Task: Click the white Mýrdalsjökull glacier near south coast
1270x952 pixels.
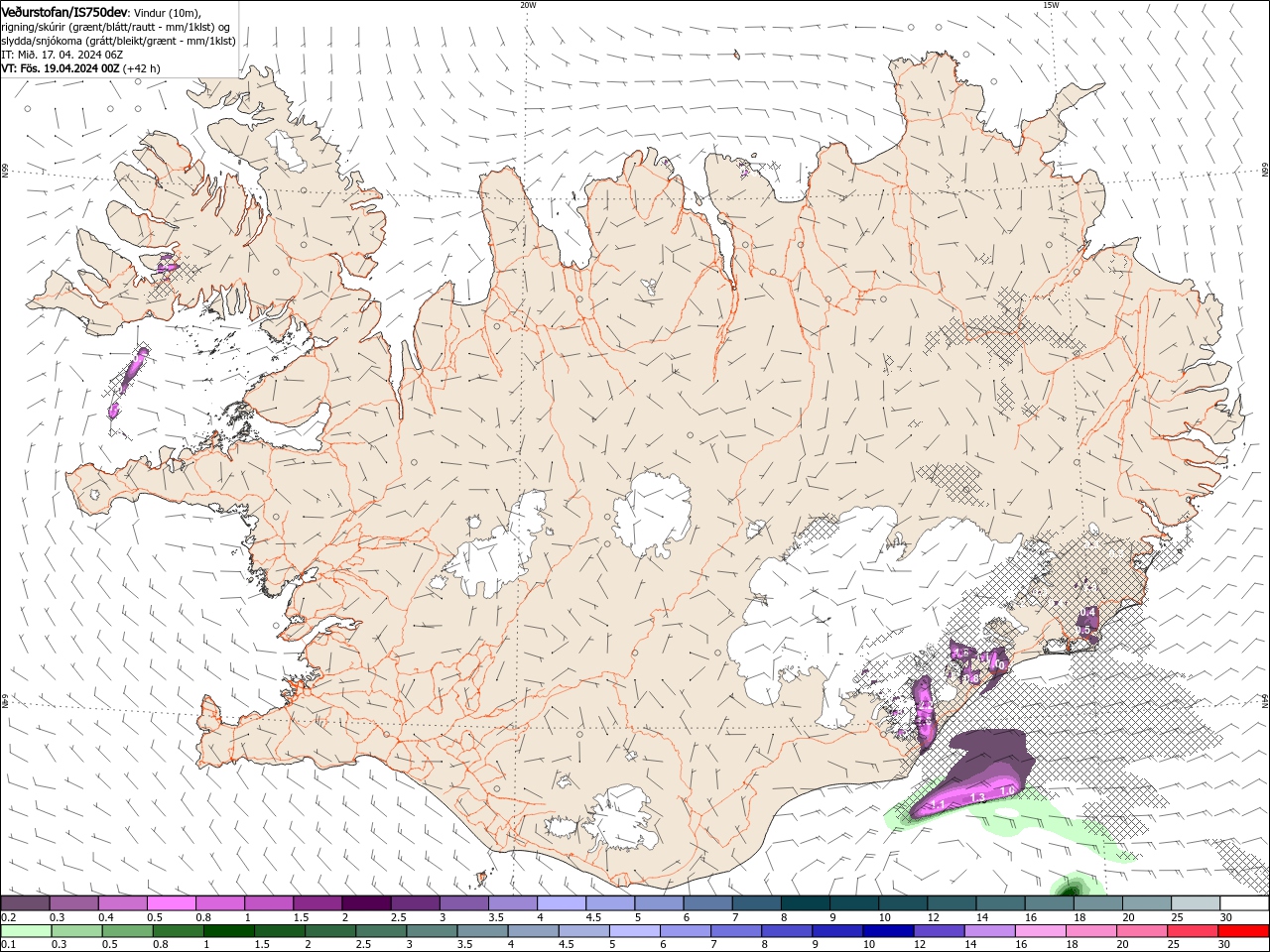Action: tap(622, 818)
